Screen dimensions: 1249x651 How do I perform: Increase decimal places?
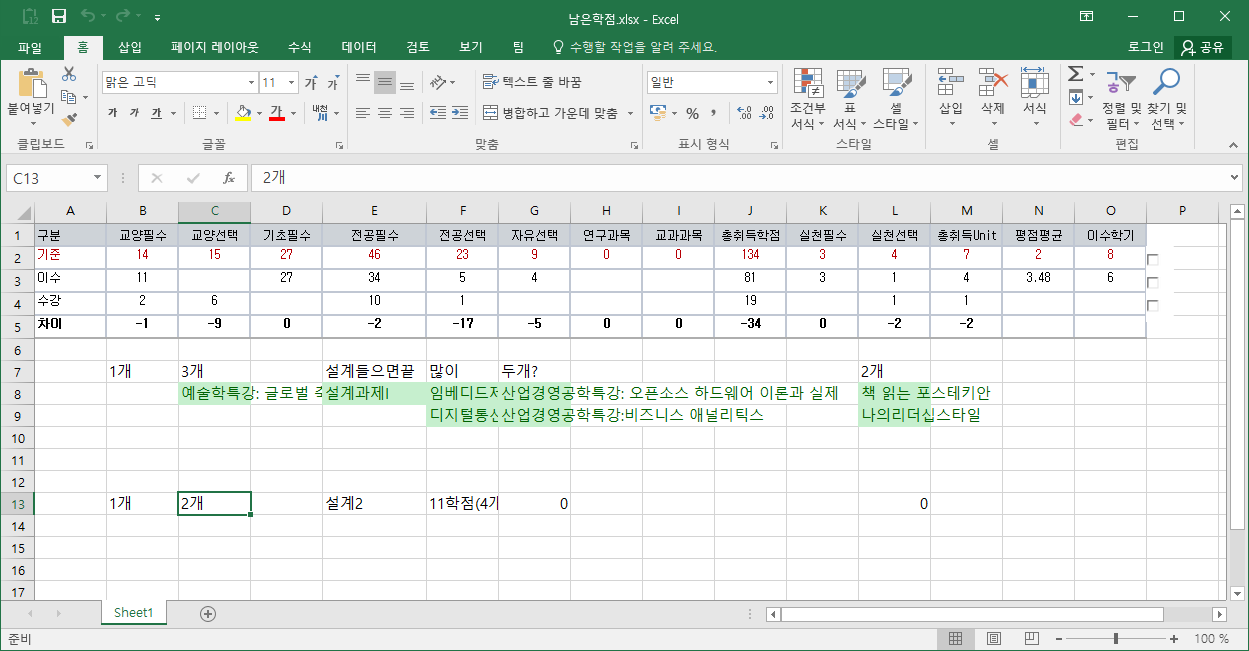[x=743, y=113]
